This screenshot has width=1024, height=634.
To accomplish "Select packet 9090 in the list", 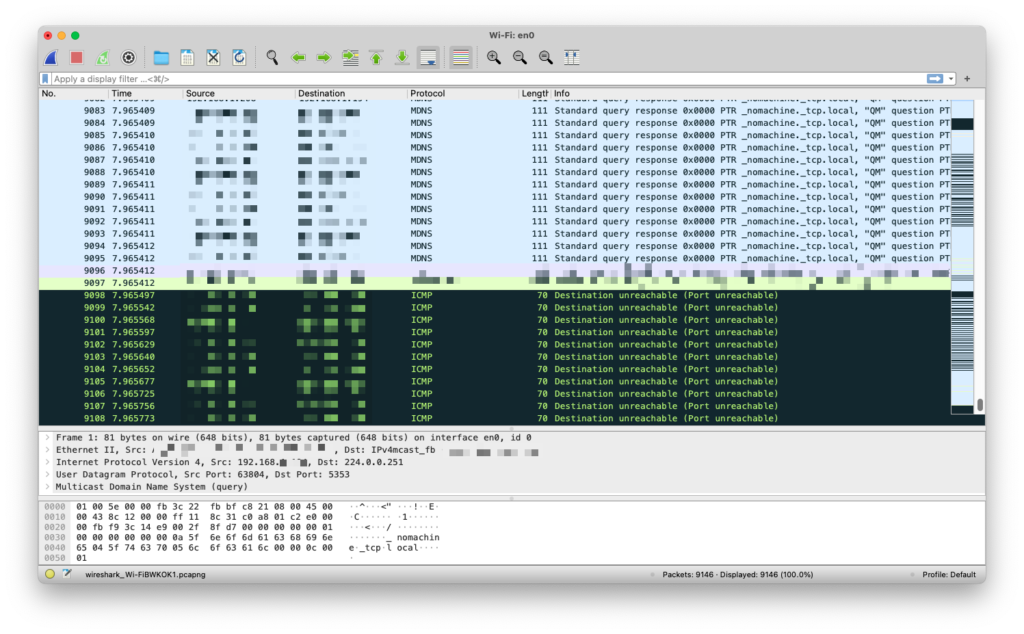I will pyautogui.click(x=494, y=197).
